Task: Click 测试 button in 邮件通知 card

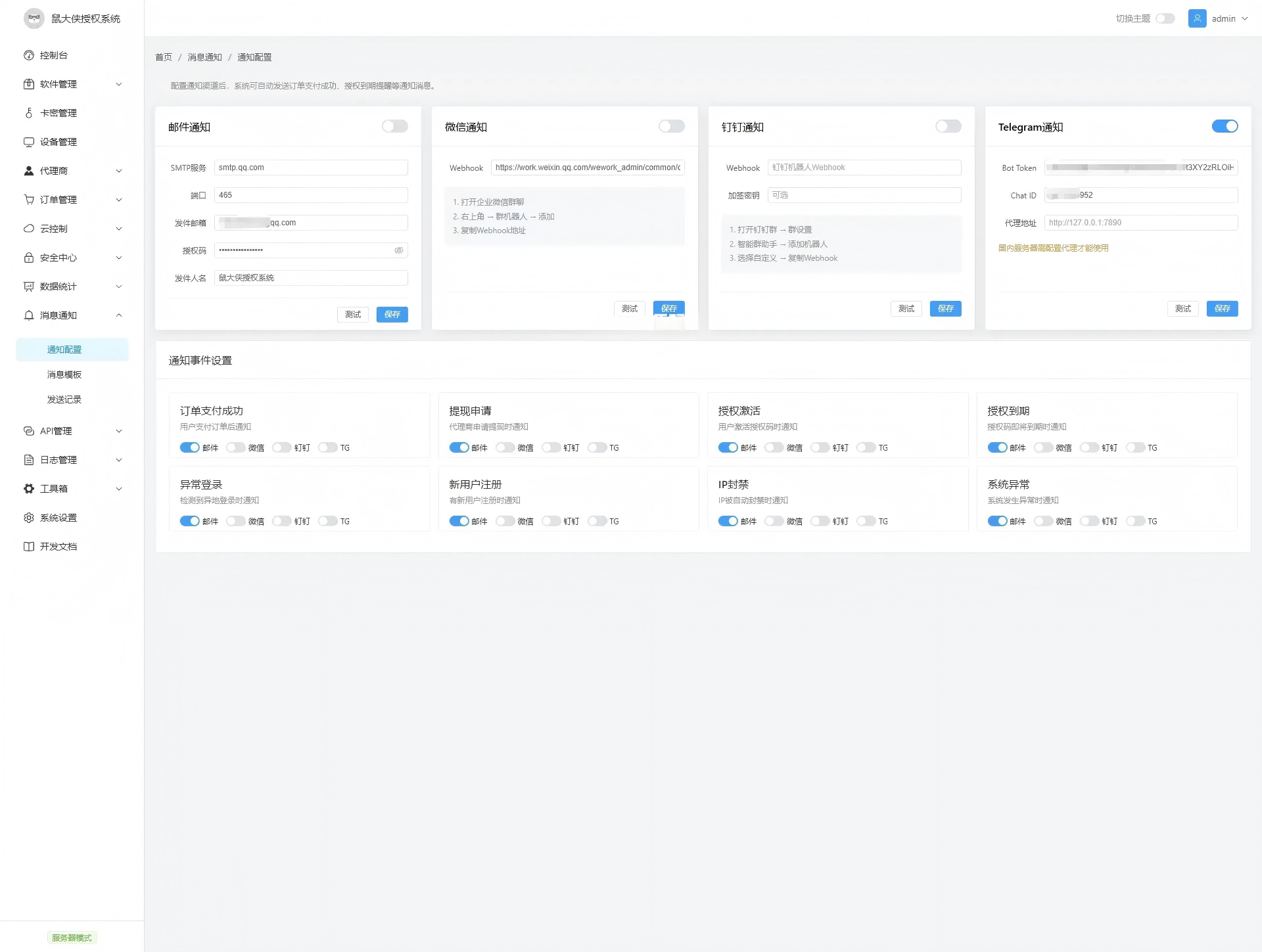Action: 353,315
